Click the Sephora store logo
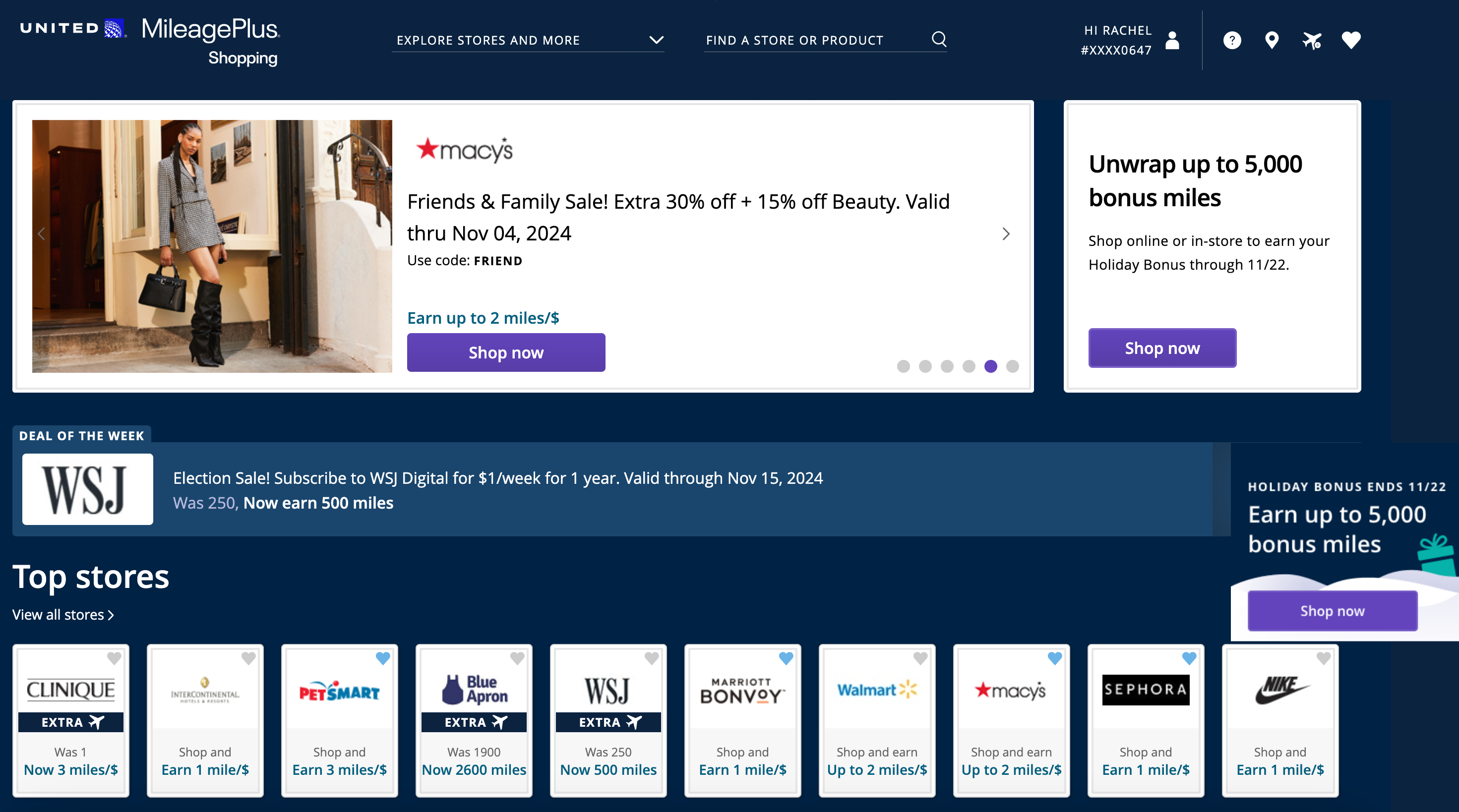This screenshot has width=1459, height=812. tap(1146, 690)
